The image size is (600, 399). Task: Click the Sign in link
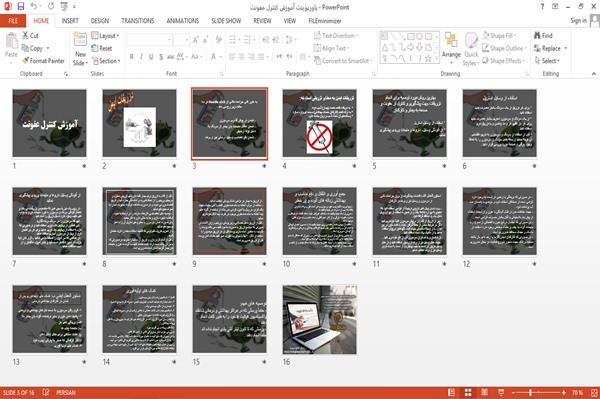click(x=578, y=21)
